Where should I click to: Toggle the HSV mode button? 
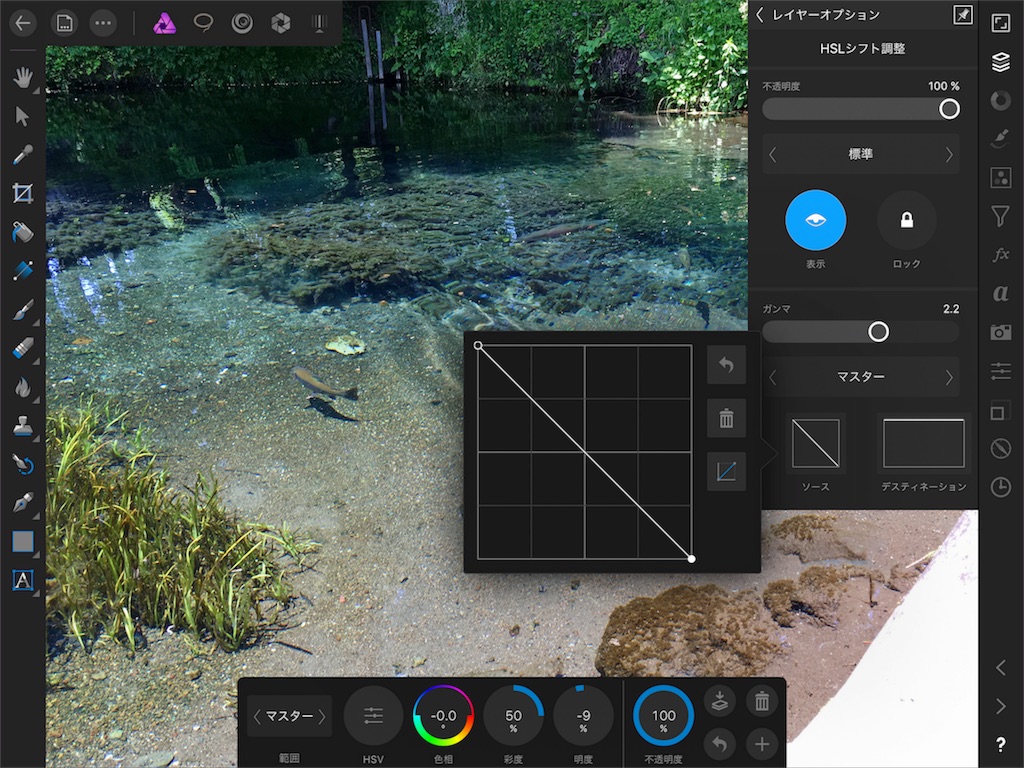pyautogui.click(x=373, y=716)
